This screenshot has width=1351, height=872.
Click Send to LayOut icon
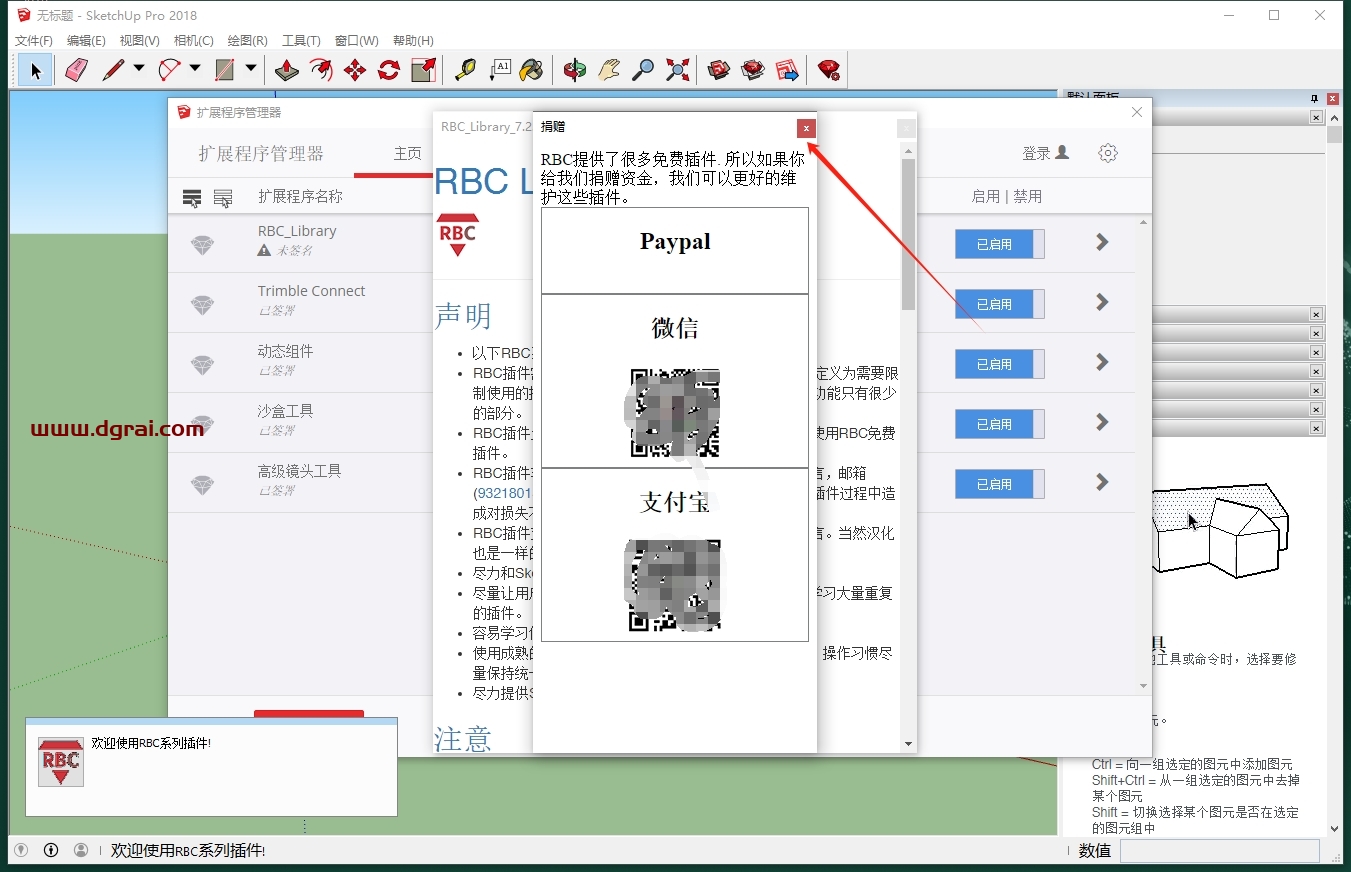pyautogui.click(x=787, y=70)
